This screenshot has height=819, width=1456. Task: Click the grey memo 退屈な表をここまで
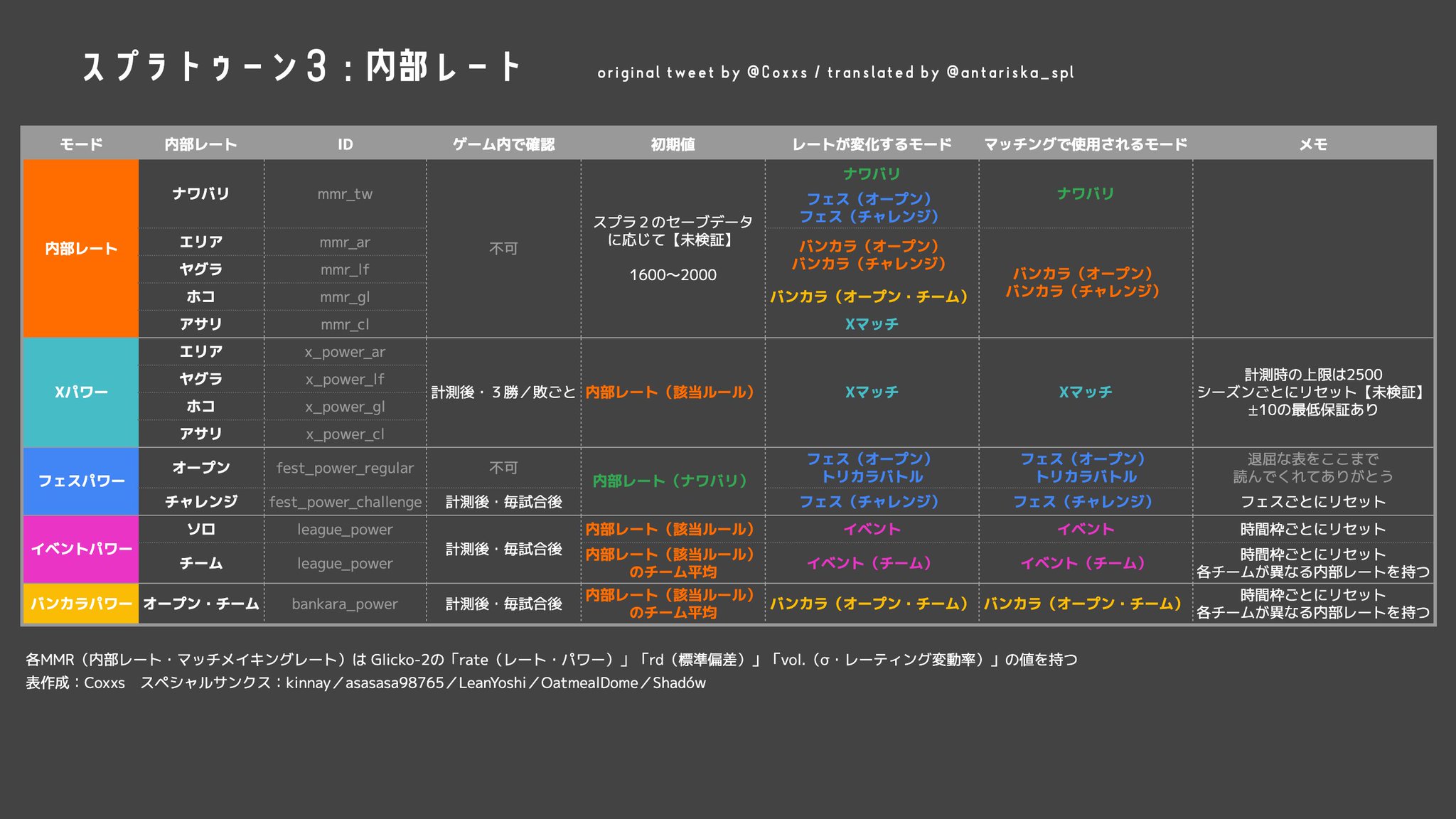pos(1313,459)
